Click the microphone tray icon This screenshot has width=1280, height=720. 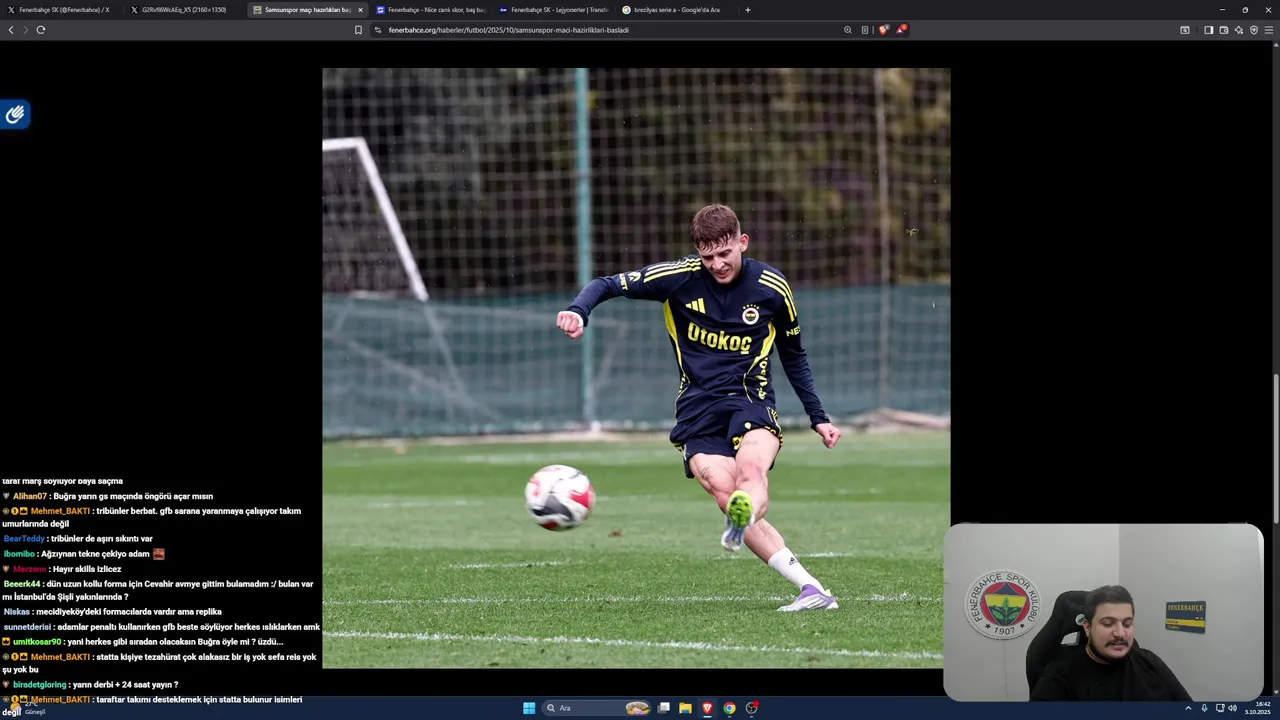[1204, 708]
